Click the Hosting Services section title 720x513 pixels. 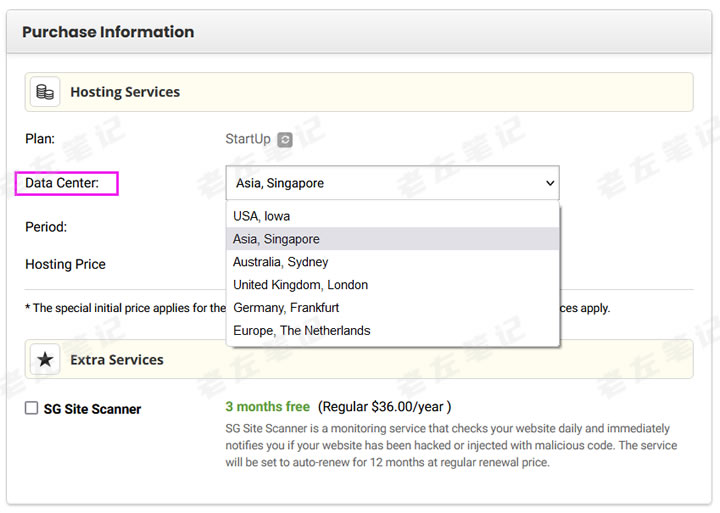(x=125, y=92)
